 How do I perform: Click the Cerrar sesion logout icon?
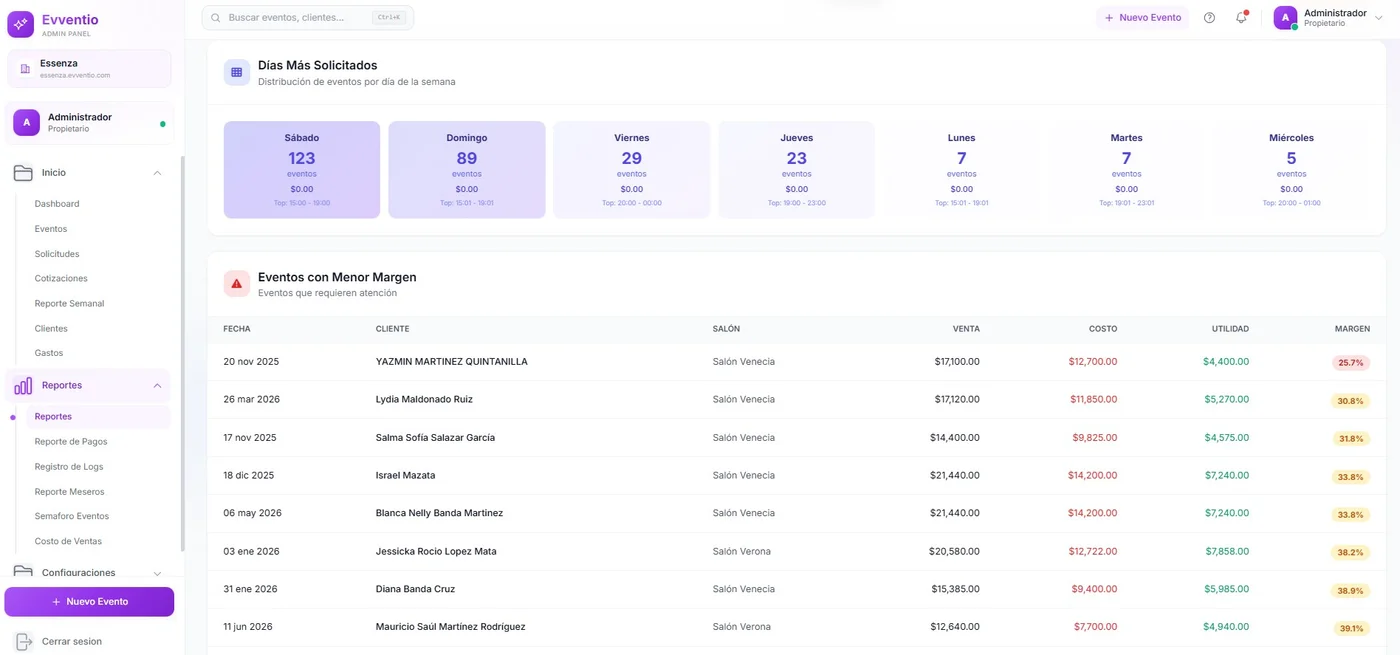(x=24, y=641)
